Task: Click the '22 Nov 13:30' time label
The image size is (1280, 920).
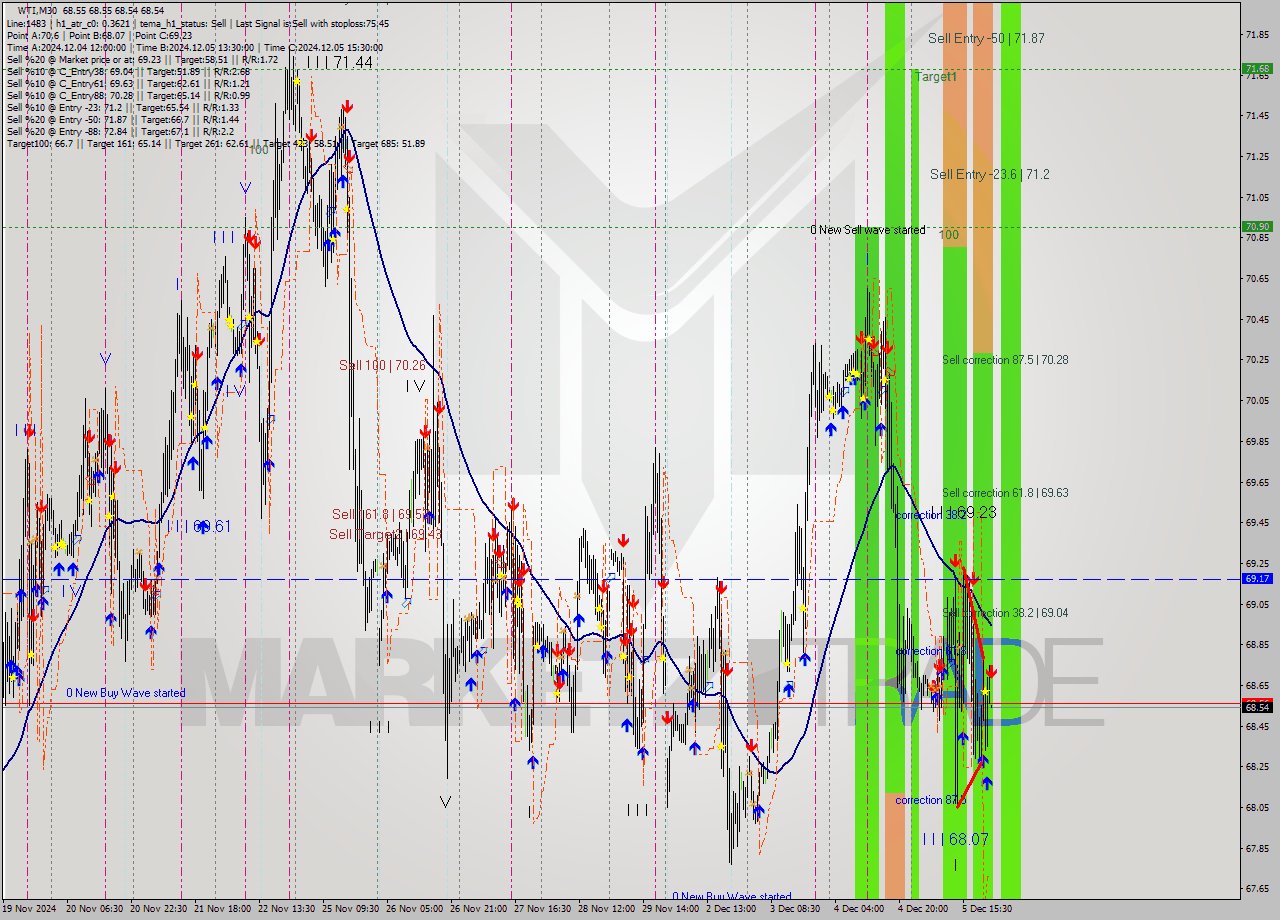Action: tap(287, 909)
